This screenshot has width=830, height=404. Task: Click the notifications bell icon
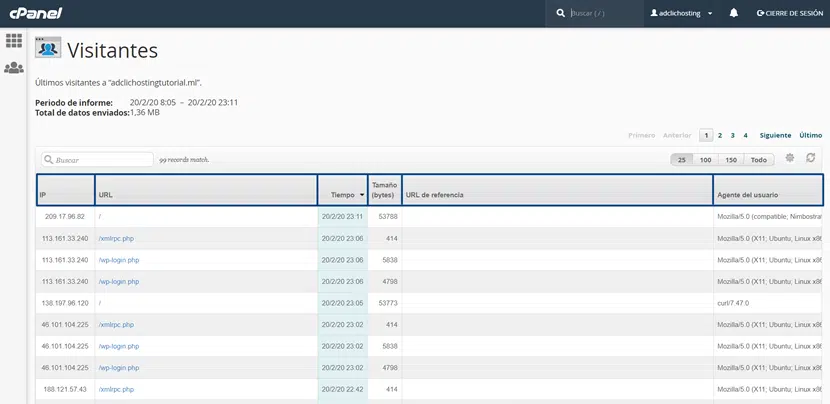(x=734, y=13)
